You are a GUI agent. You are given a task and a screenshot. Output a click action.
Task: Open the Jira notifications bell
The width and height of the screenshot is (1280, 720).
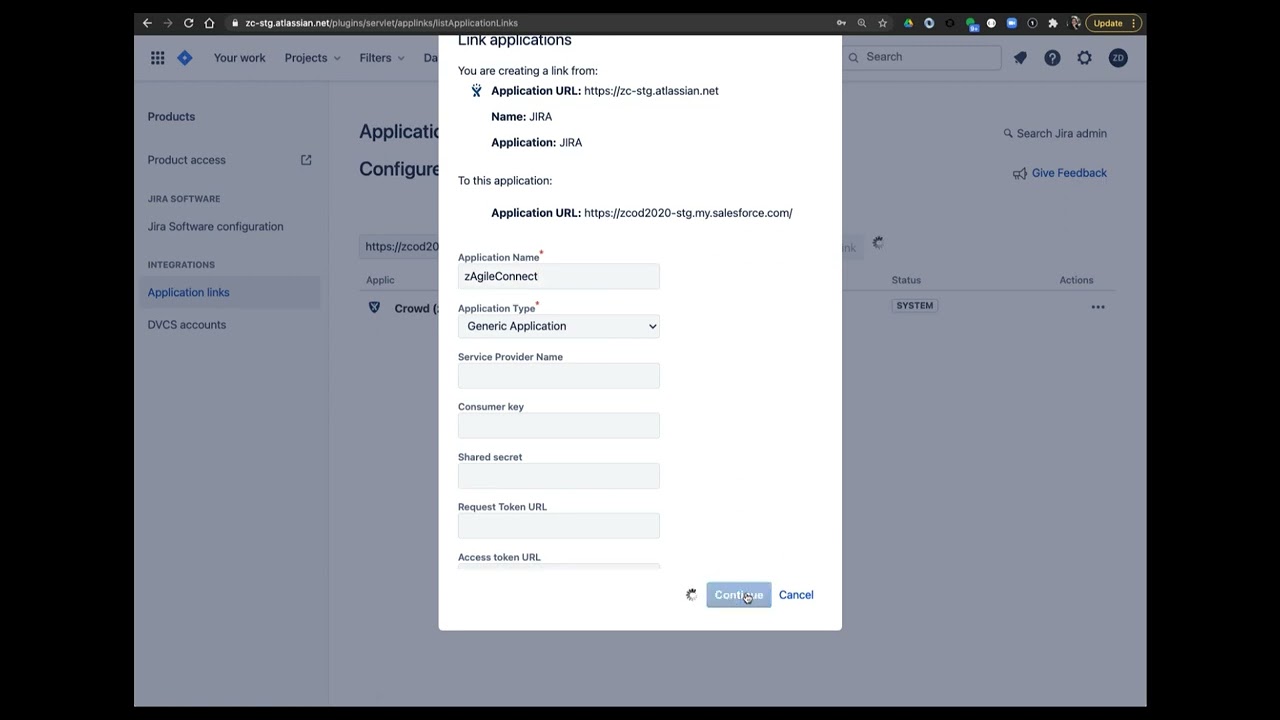1020,58
